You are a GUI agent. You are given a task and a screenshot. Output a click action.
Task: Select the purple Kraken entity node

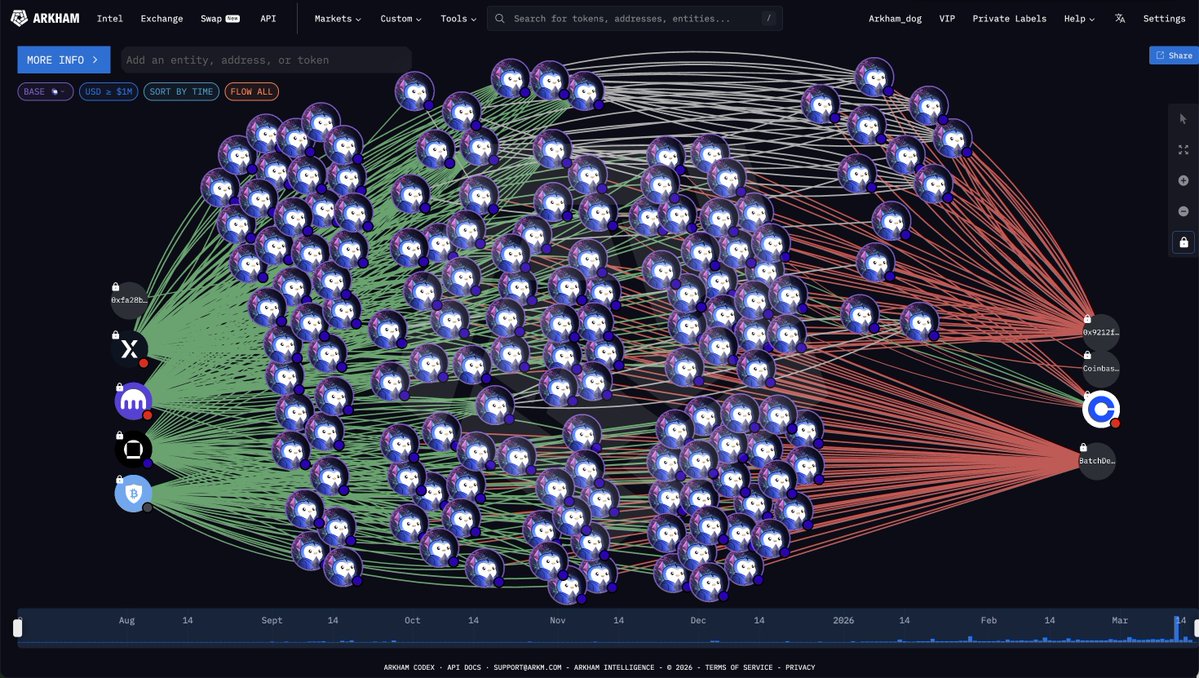click(133, 401)
